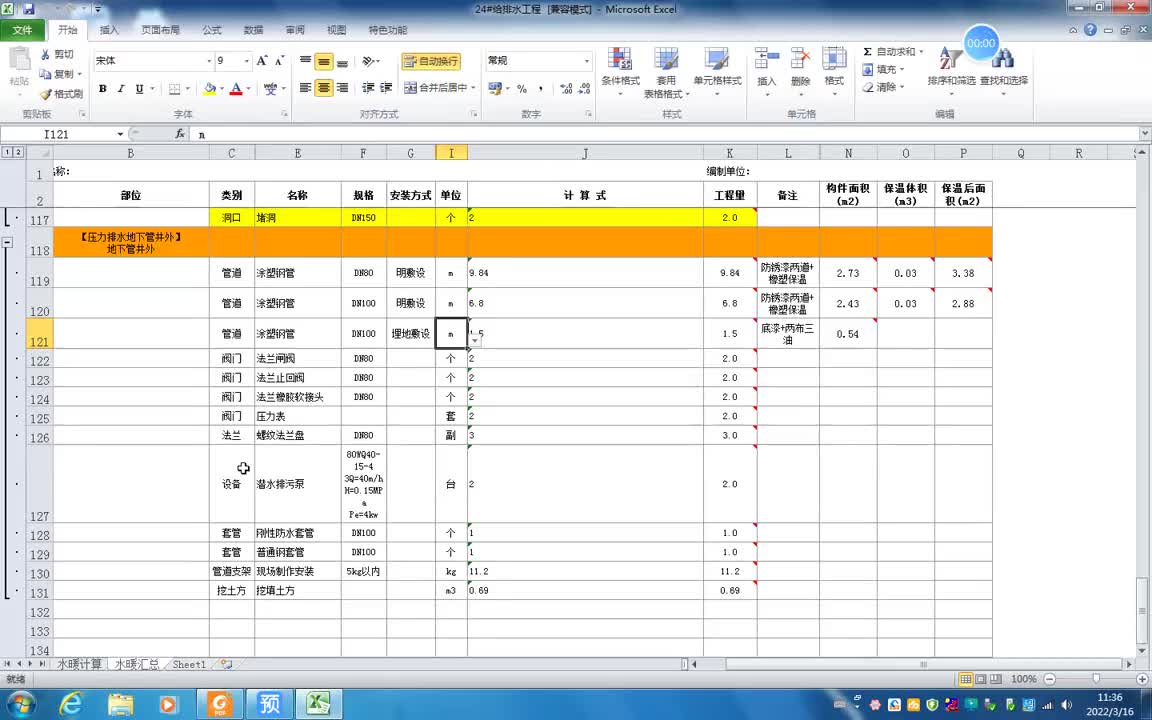The height and width of the screenshot is (720, 1152).
Task: Expand the Name Box dropdown
Action: point(120,134)
